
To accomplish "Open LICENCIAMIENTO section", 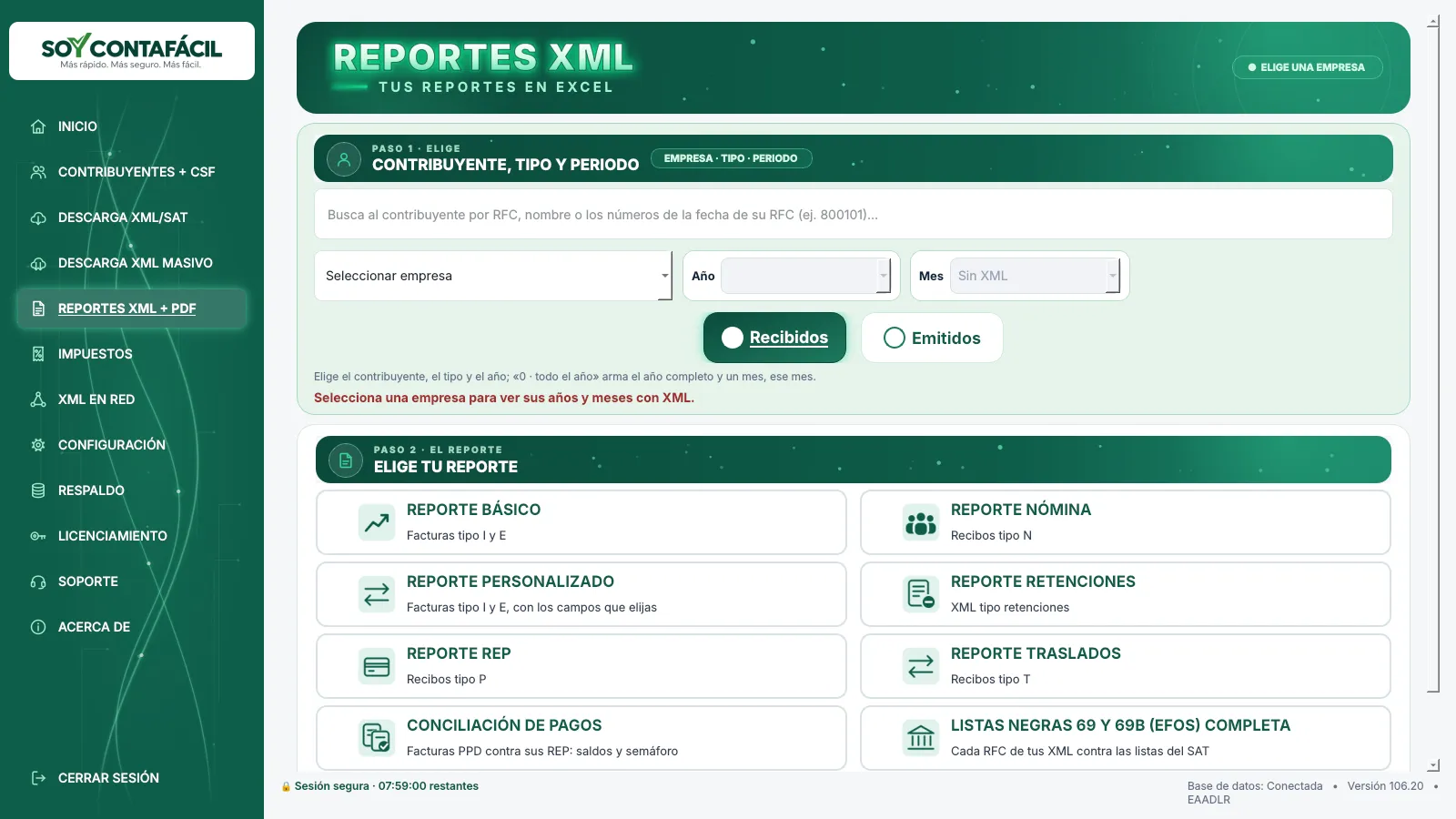I will 132,536.
